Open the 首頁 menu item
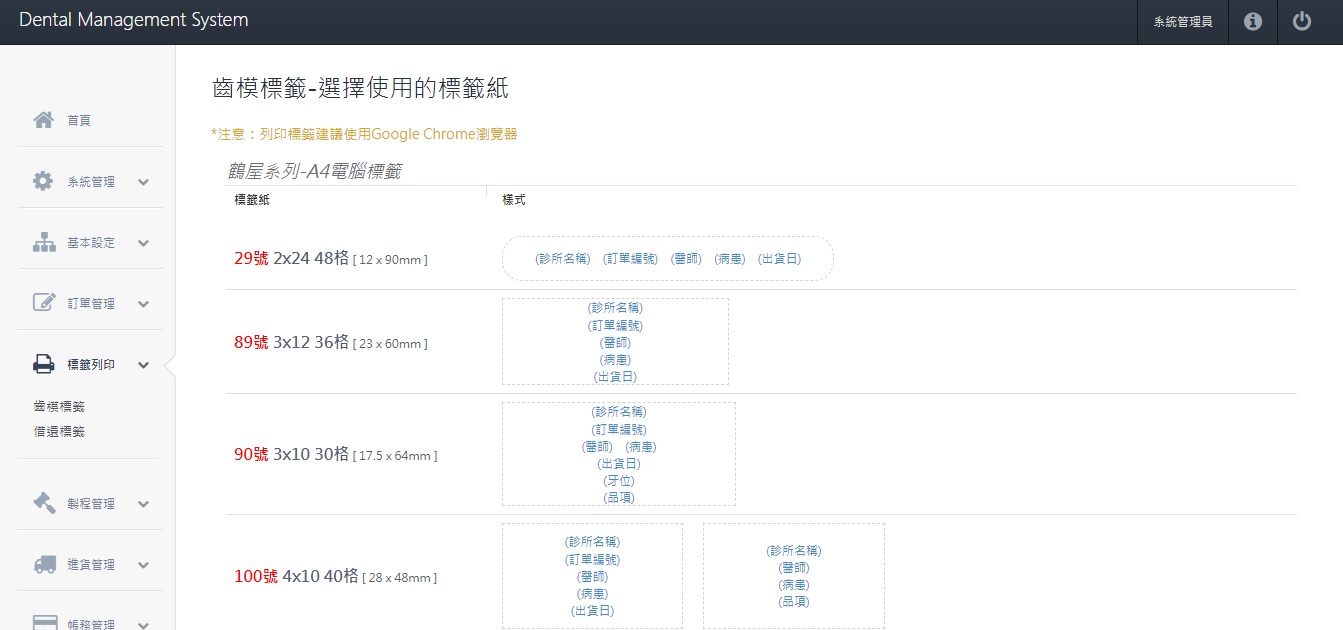The width and height of the screenshot is (1343, 630). (79, 121)
